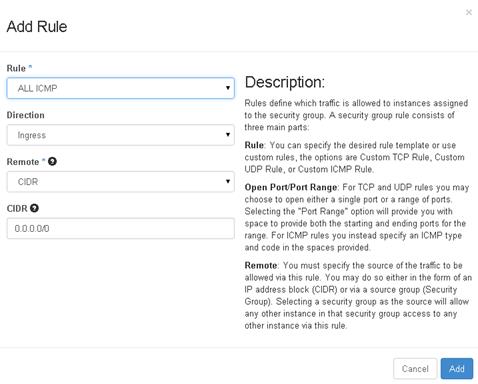Click the Add Rule dialog title
This screenshot has height=384, width=478.
pos(37,27)
